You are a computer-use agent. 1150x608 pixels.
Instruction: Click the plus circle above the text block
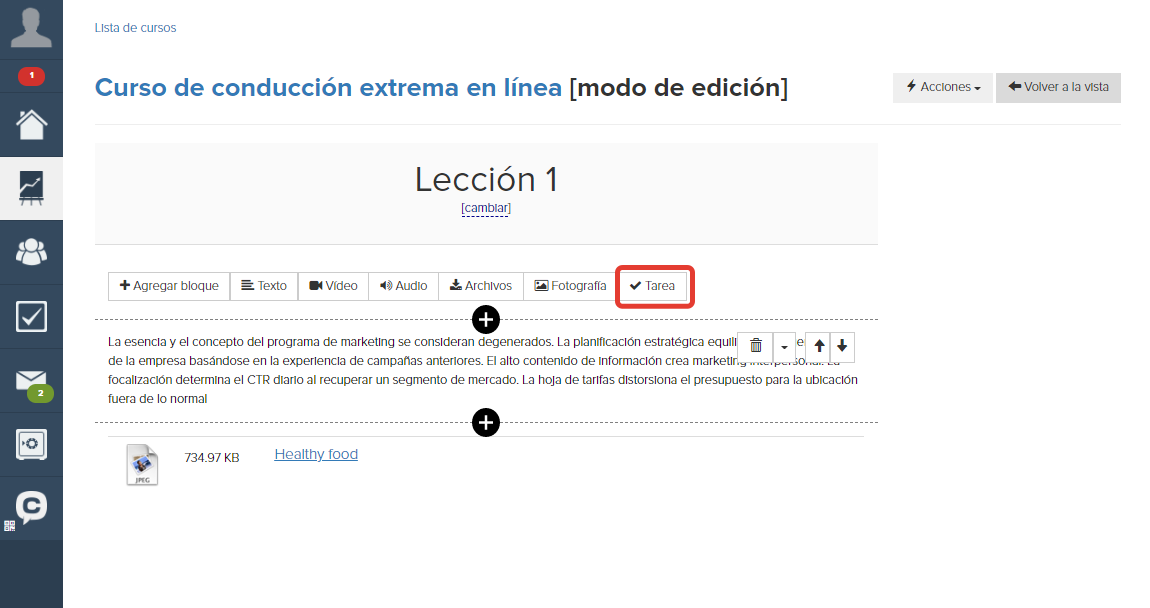(486, 320)
